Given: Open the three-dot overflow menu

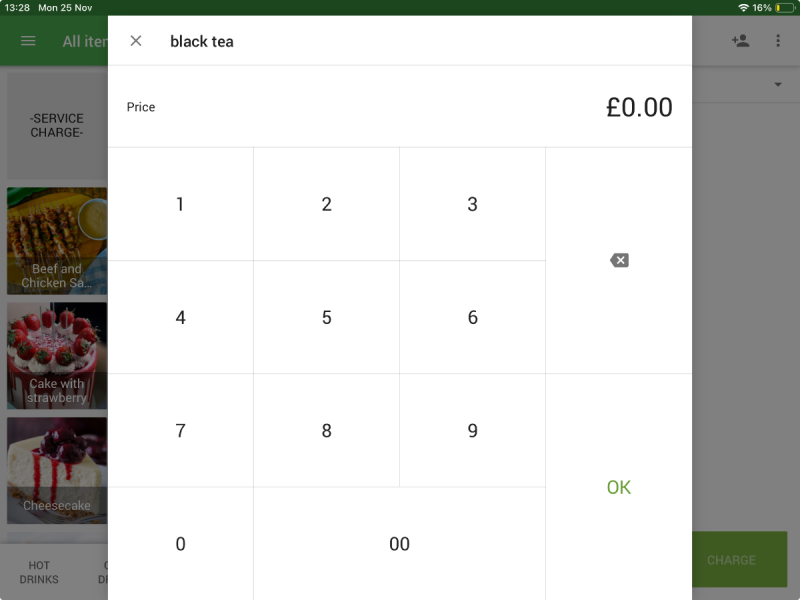Looking at the screenshot, I should [x=778, y=41].
